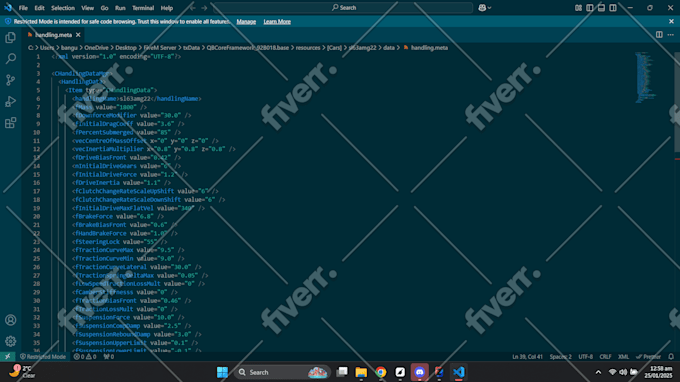
Task: Click the line with fSteeringLock value 55
Action: (120, 242)
